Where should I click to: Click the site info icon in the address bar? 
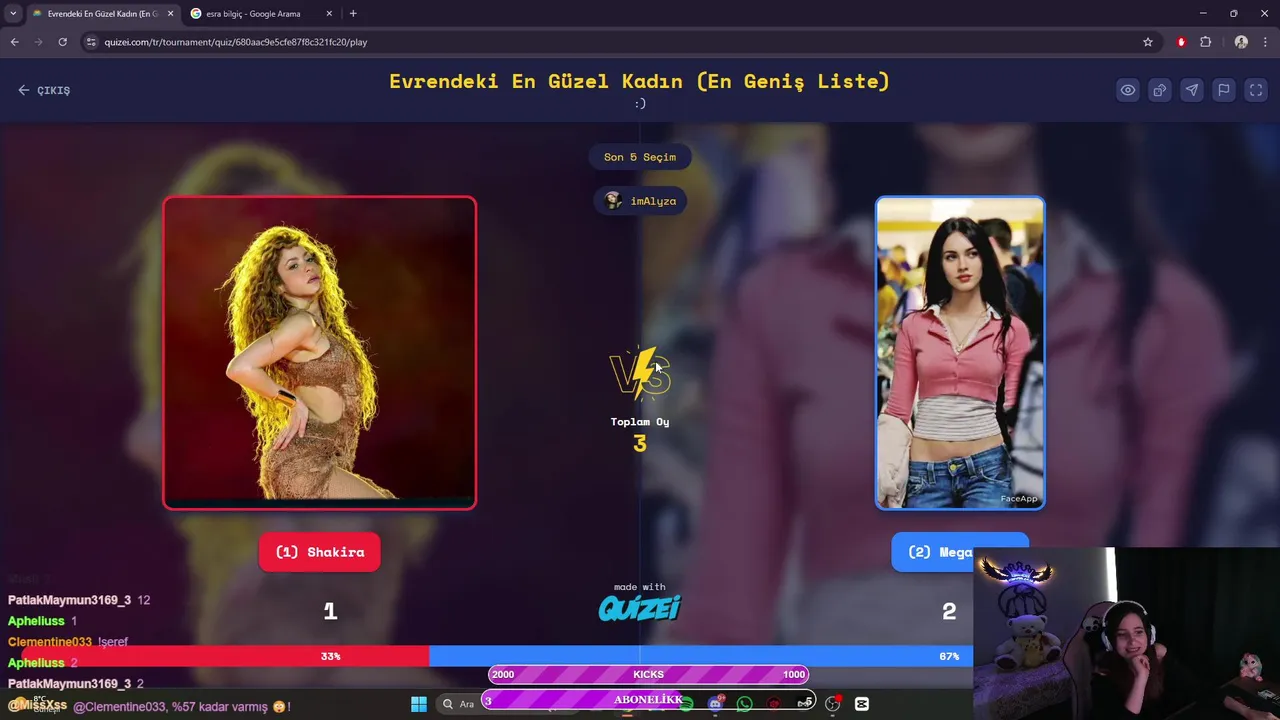[91, 42]
